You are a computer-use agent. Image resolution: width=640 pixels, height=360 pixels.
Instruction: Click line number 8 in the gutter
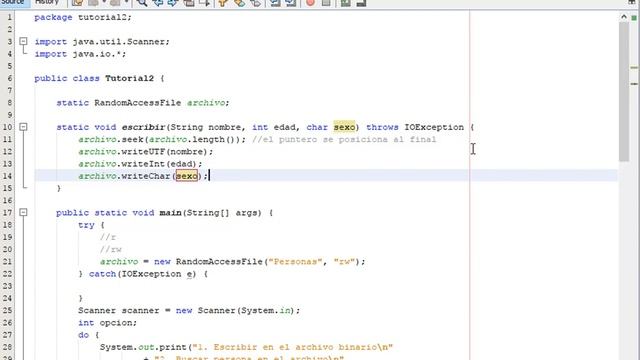[9, 103]
